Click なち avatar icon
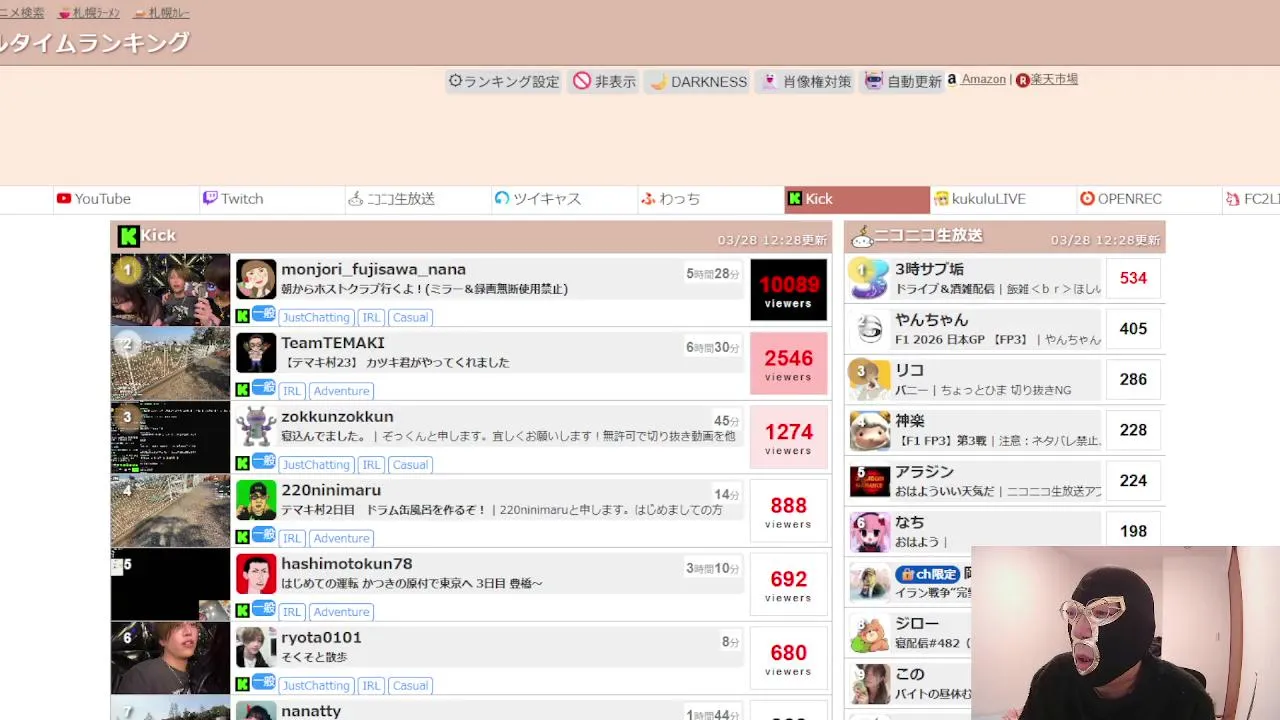 pos(869,531)
